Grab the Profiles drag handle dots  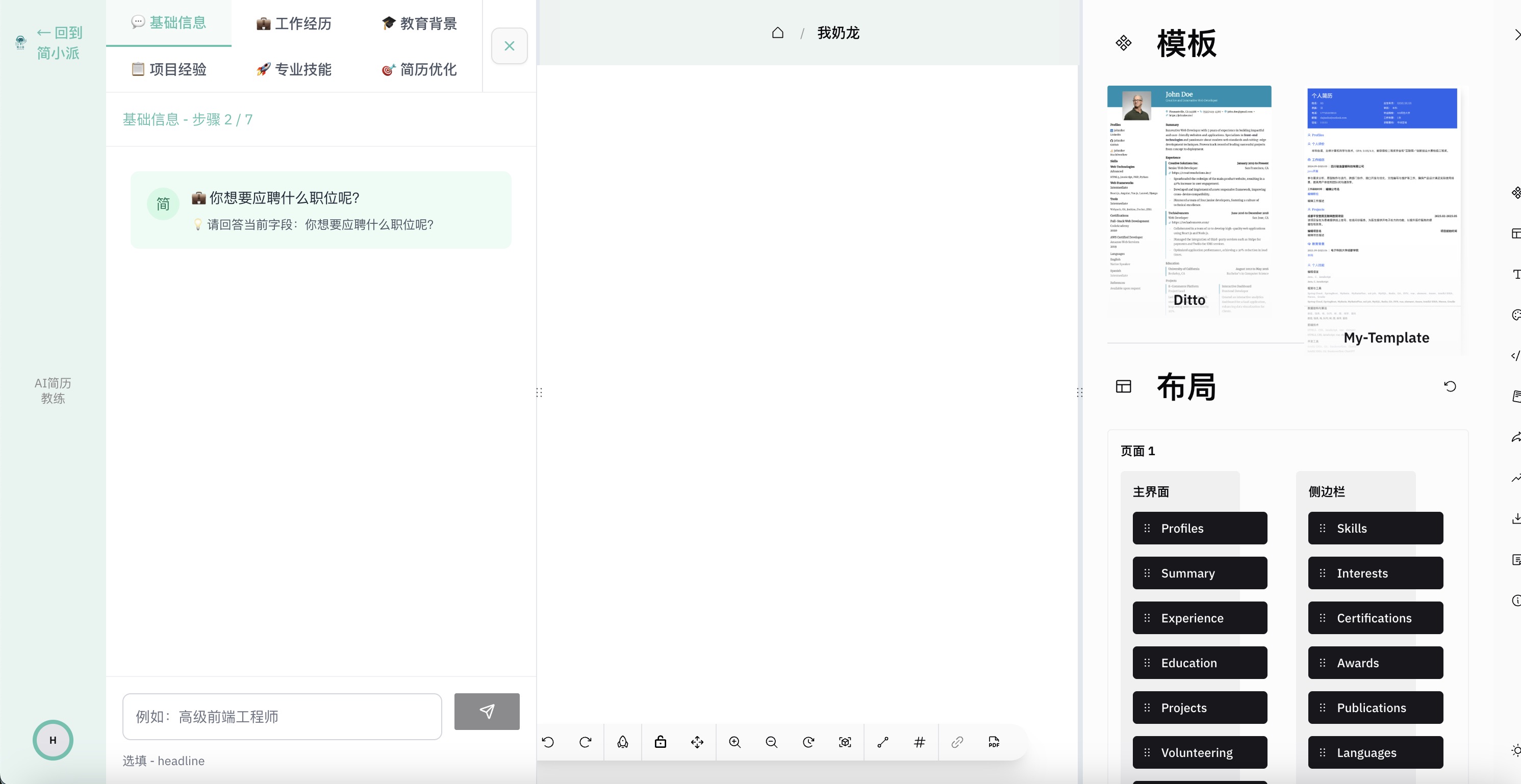1147,528
